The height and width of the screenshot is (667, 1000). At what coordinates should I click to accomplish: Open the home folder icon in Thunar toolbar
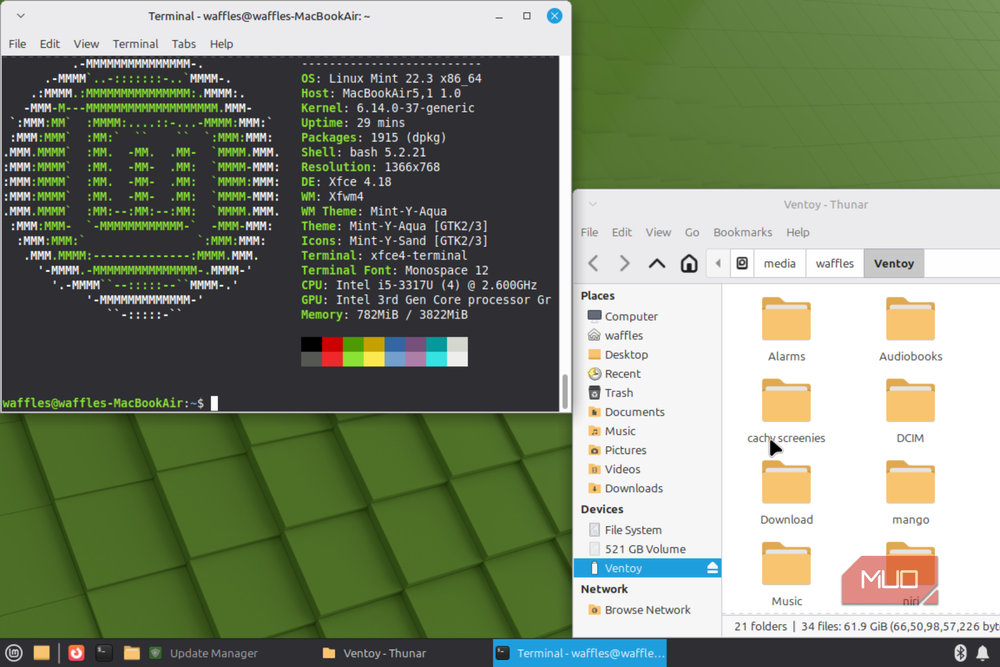689,263
